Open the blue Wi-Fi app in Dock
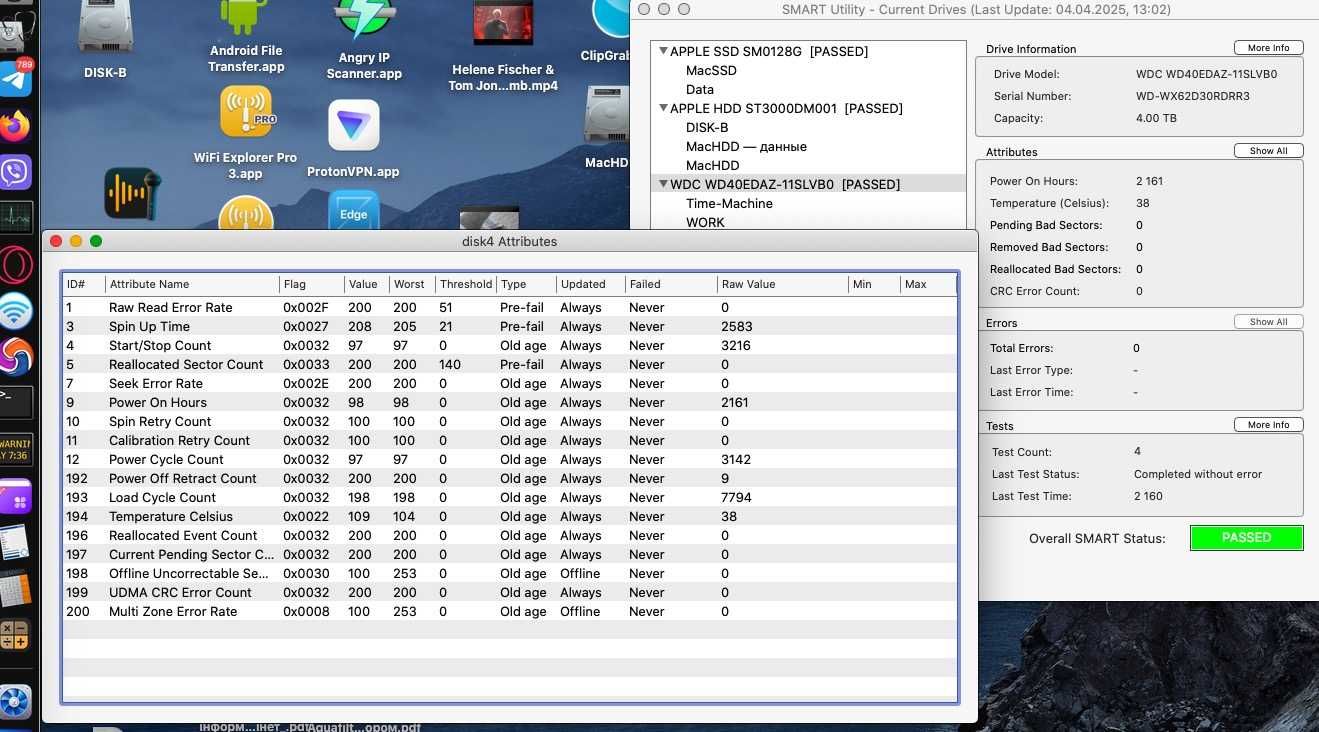The height and width of the screenshot is (732, 1319). tap(16, 311)
